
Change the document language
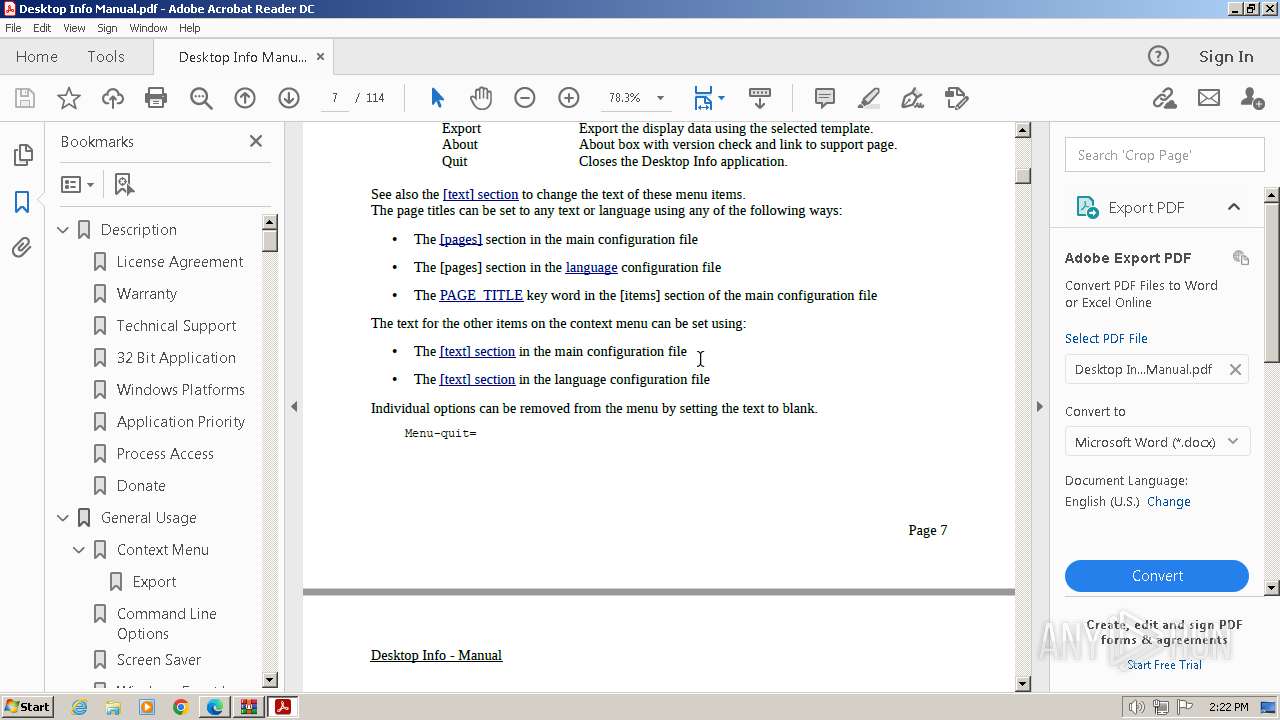(x=1168, y=502)
